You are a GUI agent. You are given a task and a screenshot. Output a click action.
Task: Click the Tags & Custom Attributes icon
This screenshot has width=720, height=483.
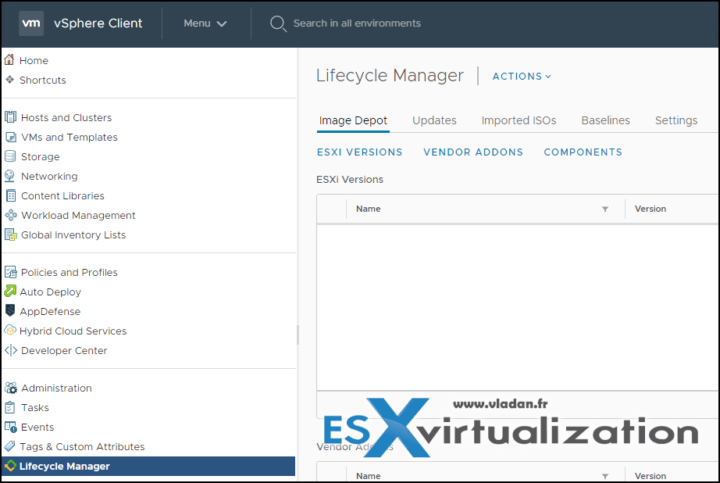click(x=10, y=446)
